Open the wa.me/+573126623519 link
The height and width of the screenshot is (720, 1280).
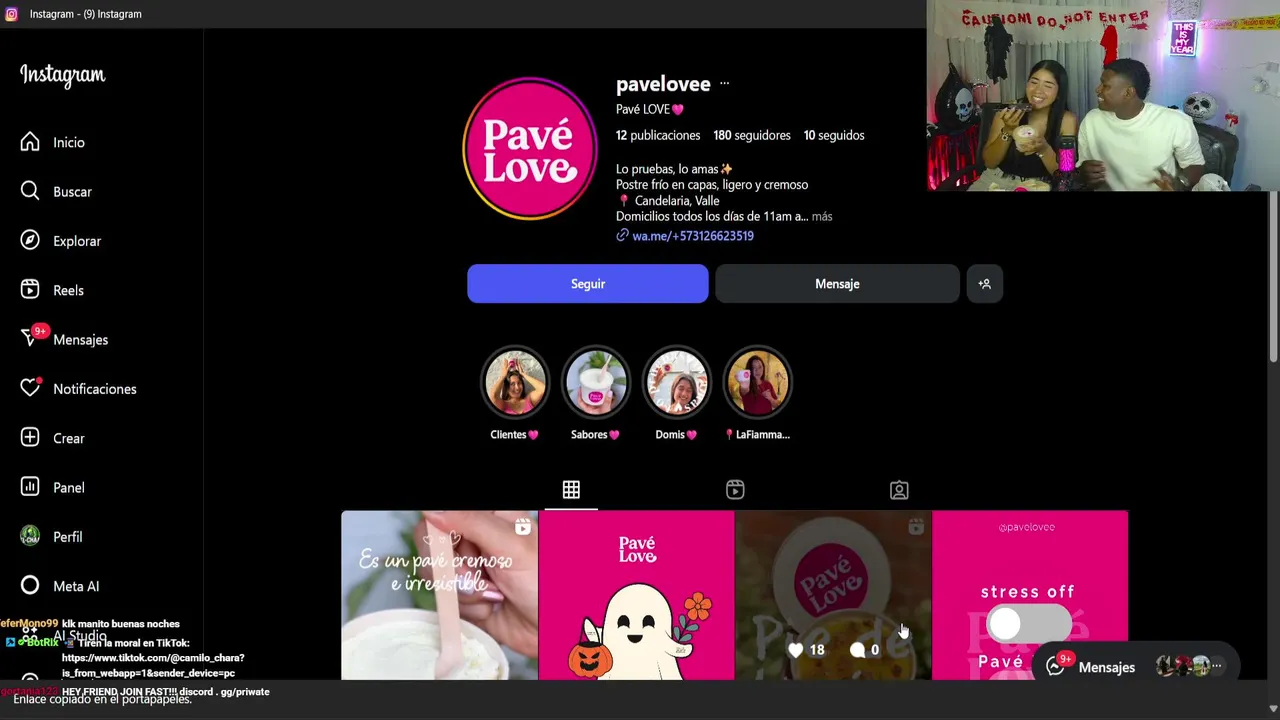coord(693,236)
